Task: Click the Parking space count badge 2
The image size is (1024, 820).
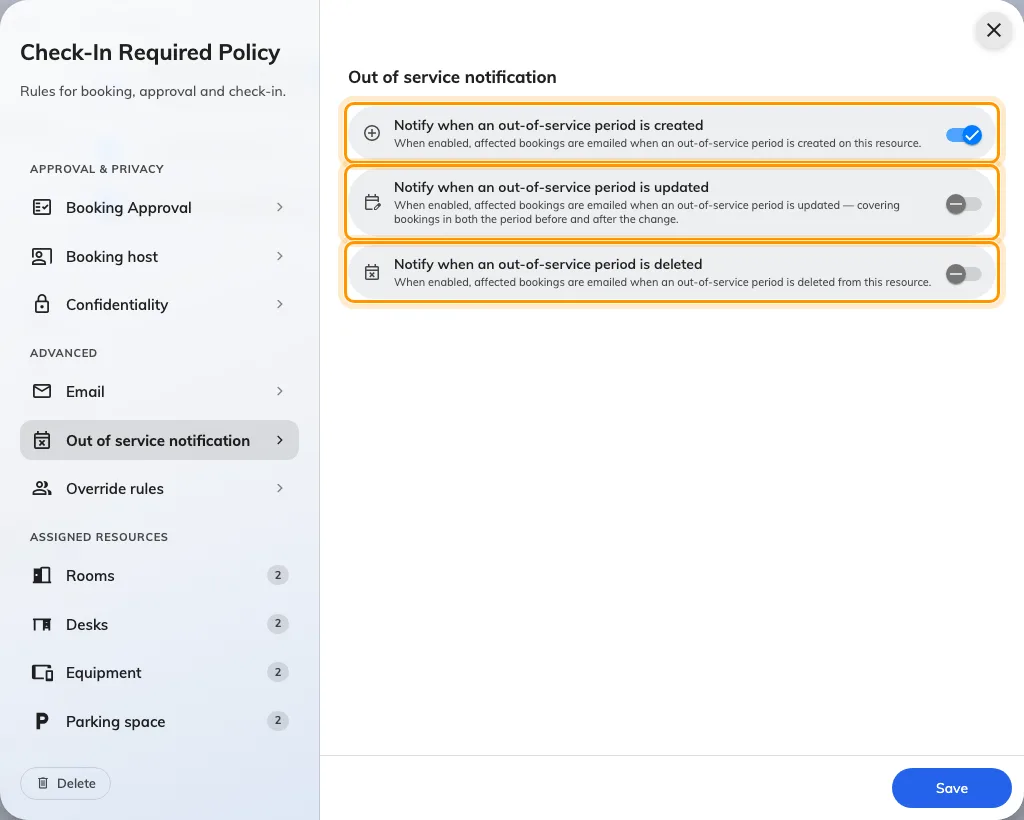Action: [x=278, y=720]
